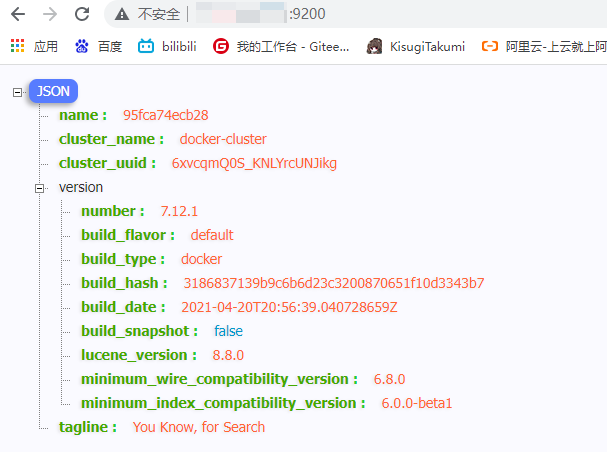Click the build_snapshot false value
The image size is (607, 452).
pyautogui.click(x=228, y=331)
